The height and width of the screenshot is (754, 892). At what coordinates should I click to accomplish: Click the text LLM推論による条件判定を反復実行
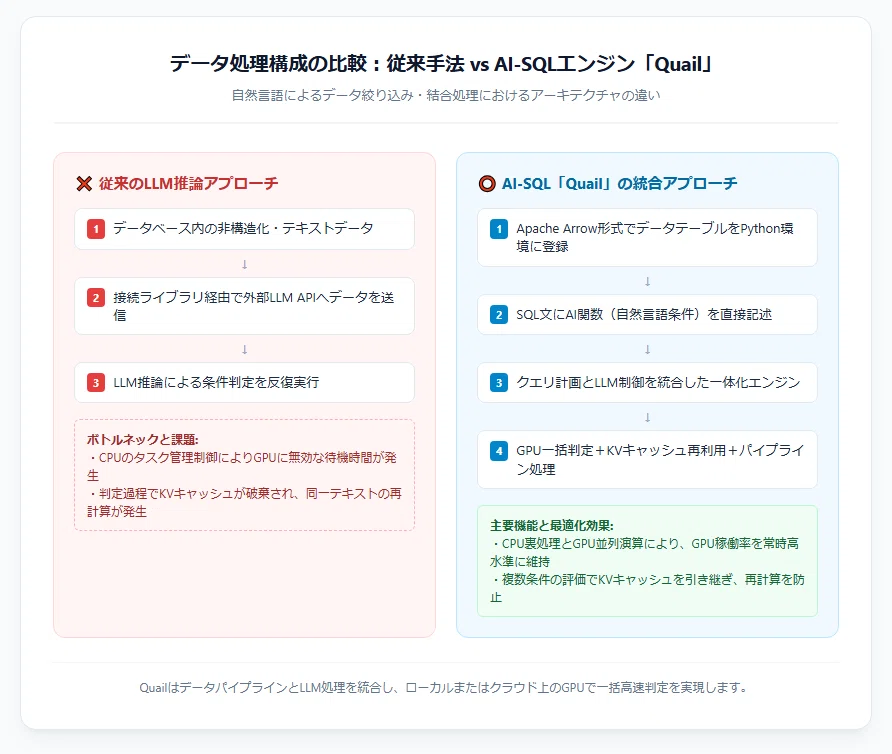click(216, 382)
